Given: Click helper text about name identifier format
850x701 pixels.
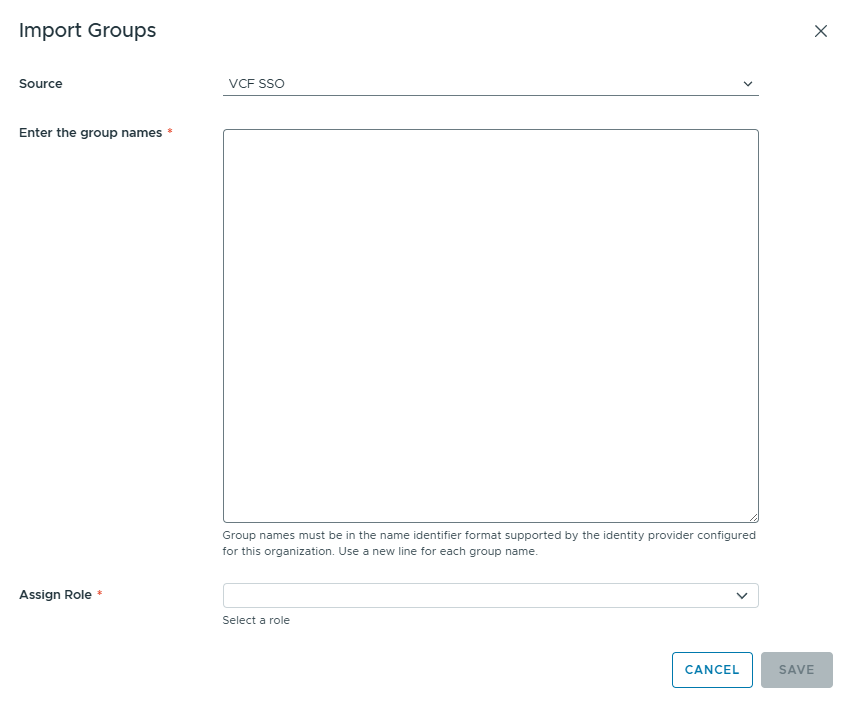Looking at the screenshot, I should pyautogui.click(x=489, y=535).
